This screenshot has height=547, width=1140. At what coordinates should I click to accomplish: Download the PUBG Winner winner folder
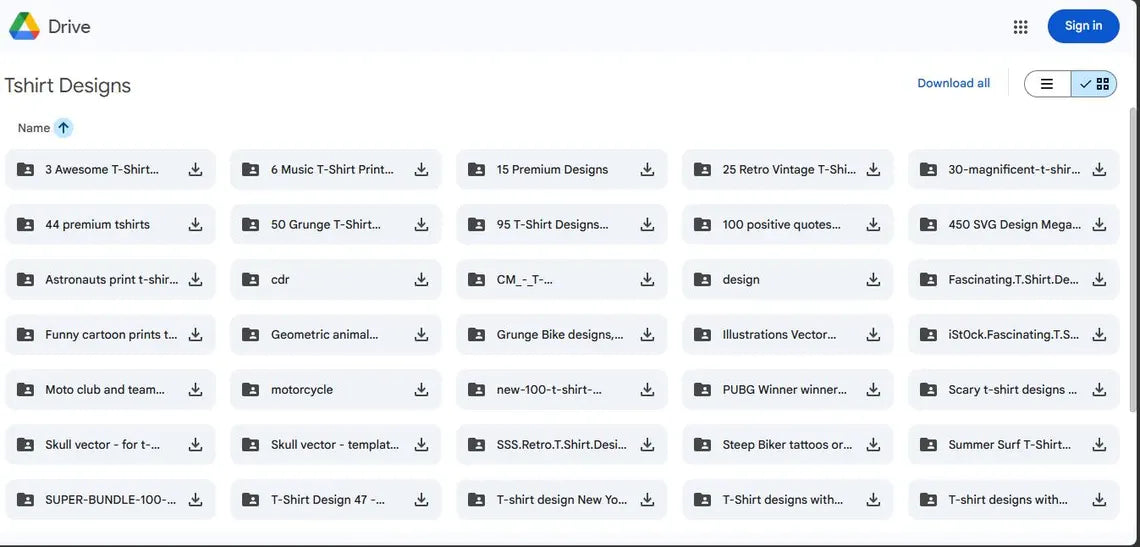pos(873,390)
